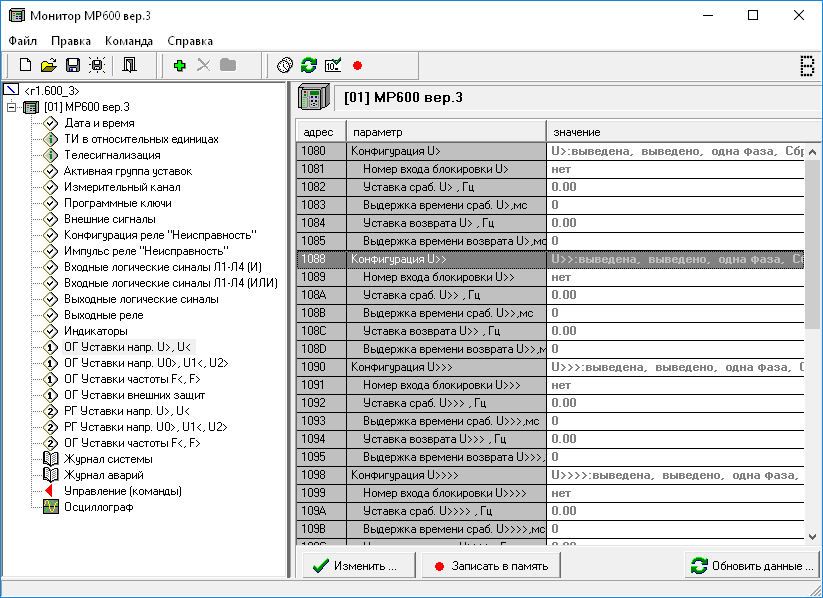Image resolution: width=823 pixels, height=598 pixels.
Task: Open the Файл menu
Action: click(x=23, y=41)
